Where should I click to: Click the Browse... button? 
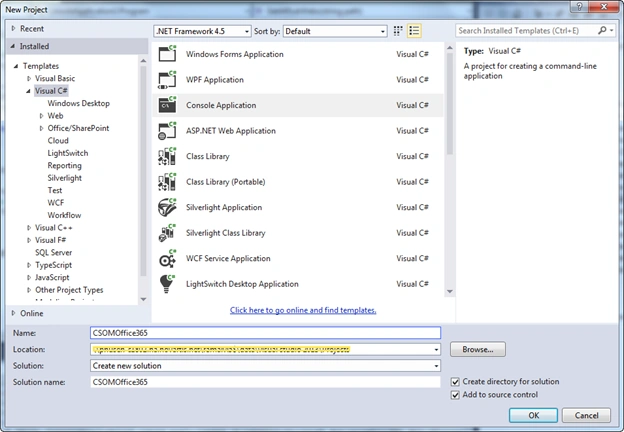[478, 349]
